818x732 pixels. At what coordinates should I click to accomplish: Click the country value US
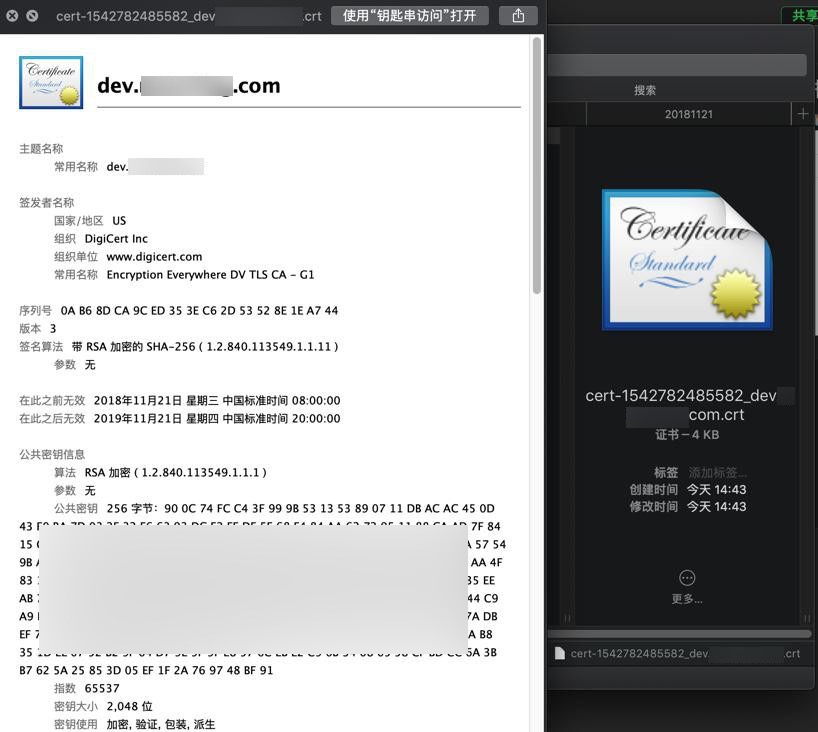(x=119, y=221)
